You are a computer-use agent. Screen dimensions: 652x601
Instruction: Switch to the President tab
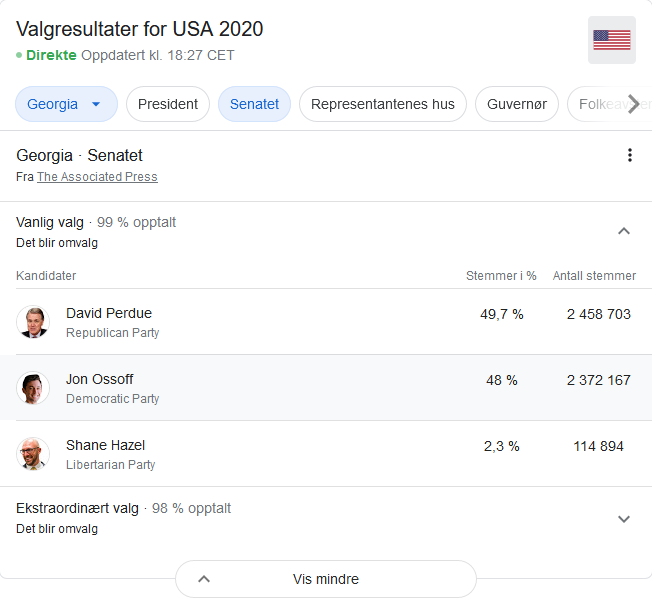[168, 104]
